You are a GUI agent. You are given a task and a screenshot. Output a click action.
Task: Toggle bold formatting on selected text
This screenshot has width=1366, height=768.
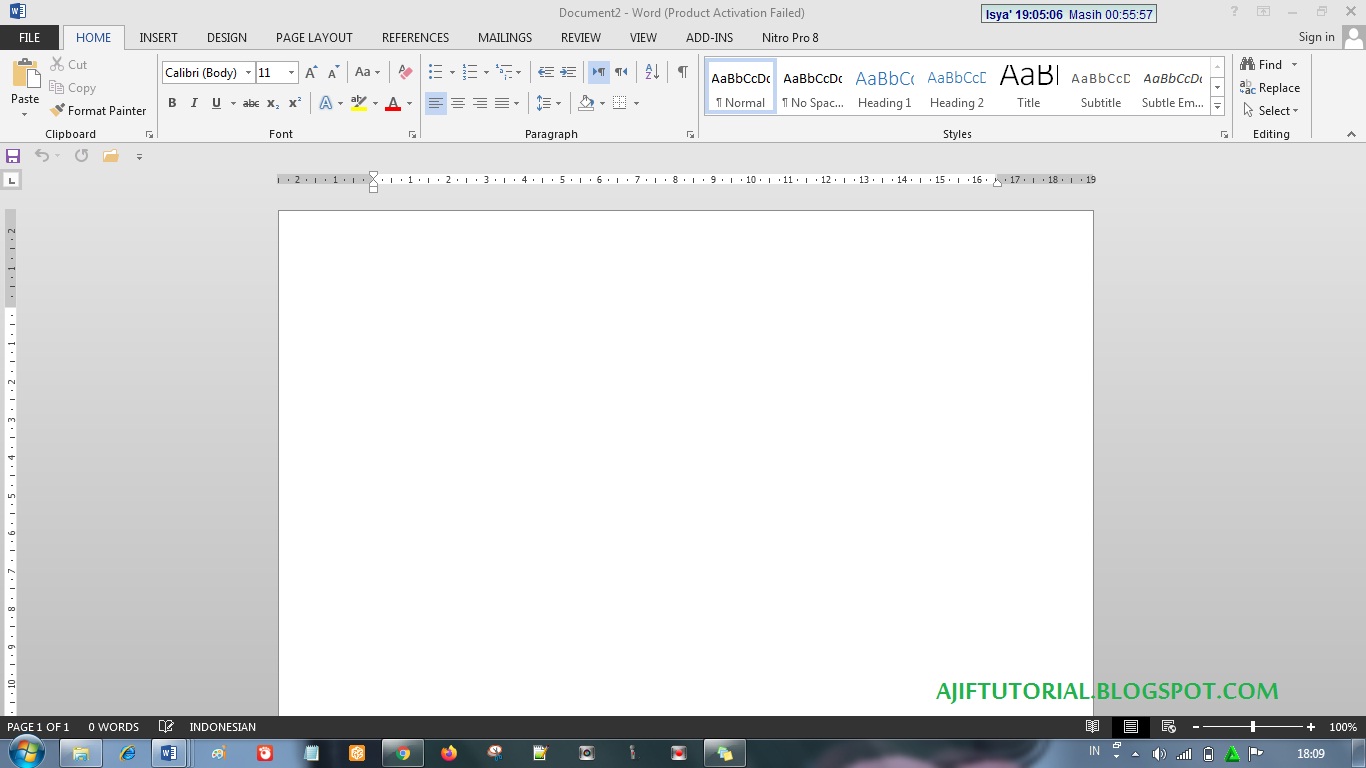[x=171, y=103]
